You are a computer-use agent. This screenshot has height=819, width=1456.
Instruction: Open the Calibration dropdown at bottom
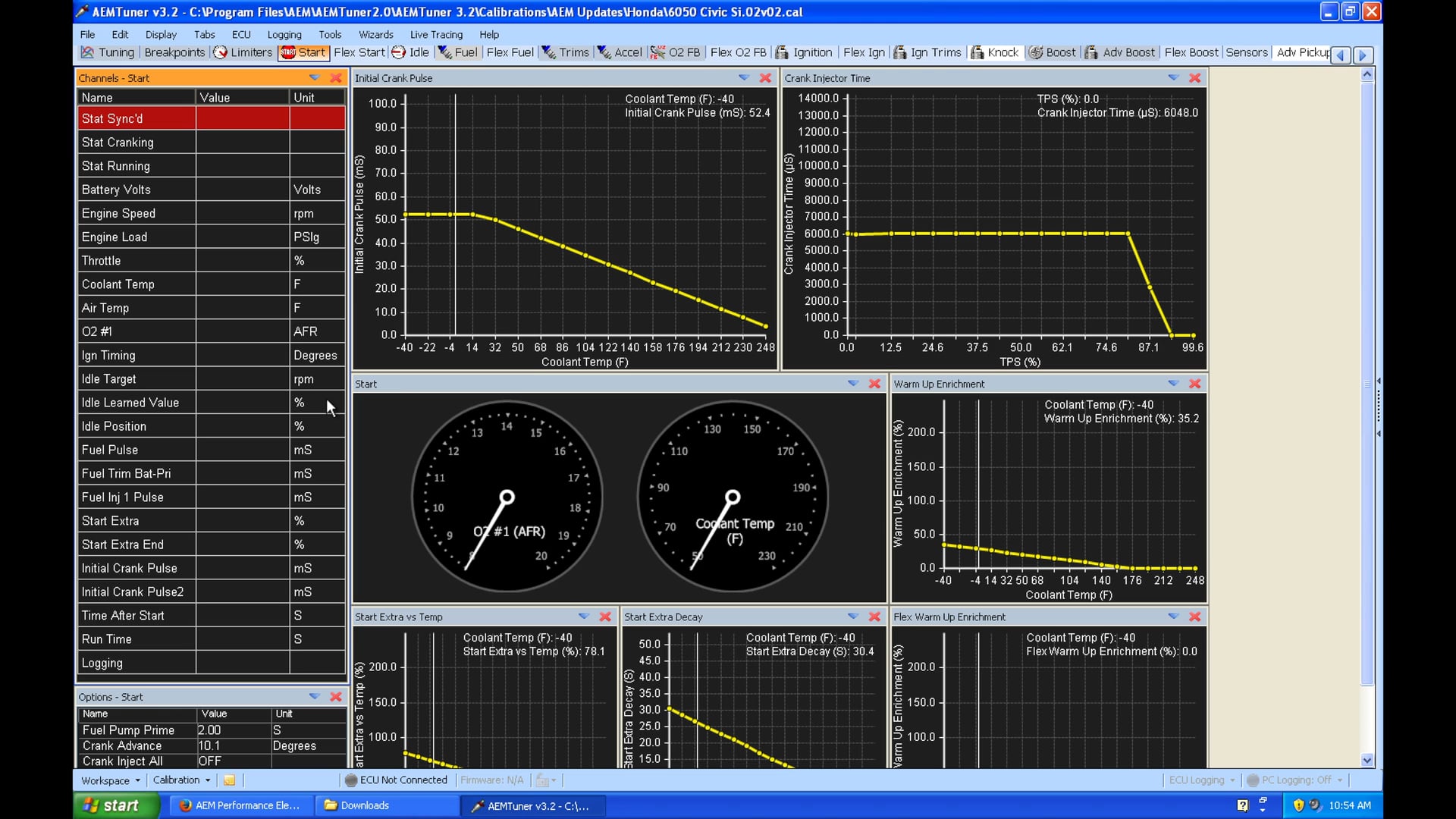point(180,780)
